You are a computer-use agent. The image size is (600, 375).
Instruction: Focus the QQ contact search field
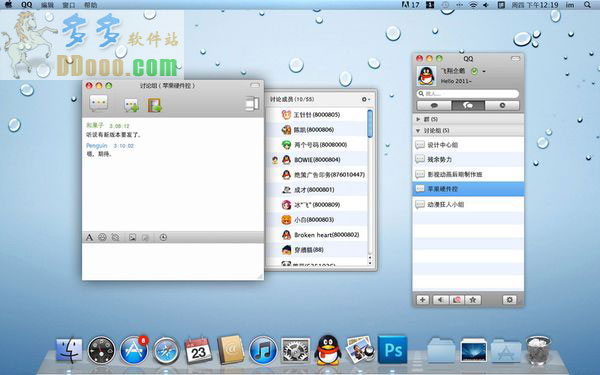point(468,93)
